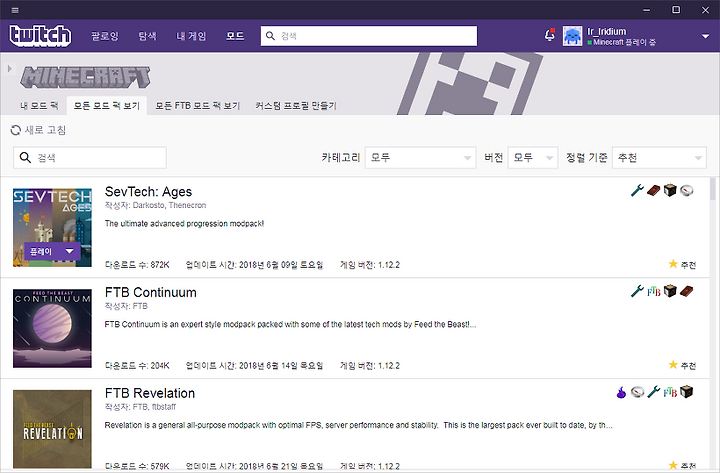Open the account dropdown arrow
Screen dimensions: 720x473
(x=706, y=36)
